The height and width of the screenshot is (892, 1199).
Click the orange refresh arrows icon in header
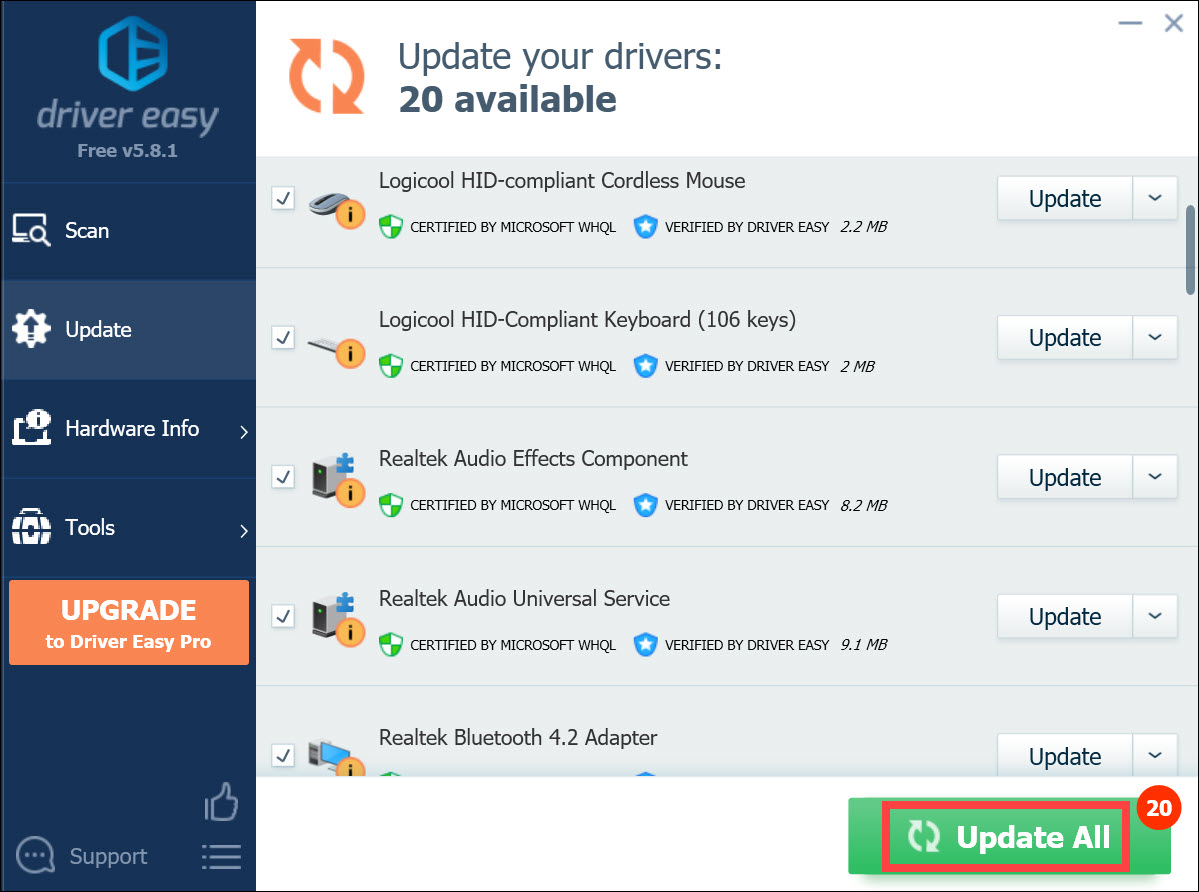(x=327, y=76)
